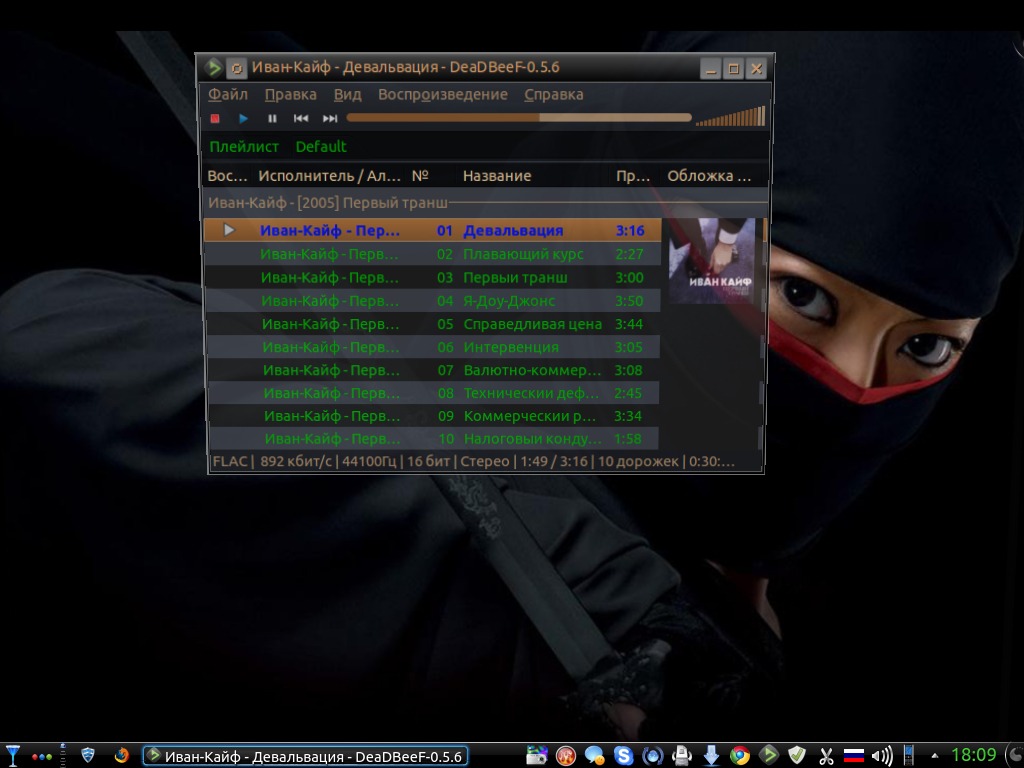Screen dimensions: 1024x768
Task: Open the Файл menu
Action: pyautogui.click(x=228, y=95)
